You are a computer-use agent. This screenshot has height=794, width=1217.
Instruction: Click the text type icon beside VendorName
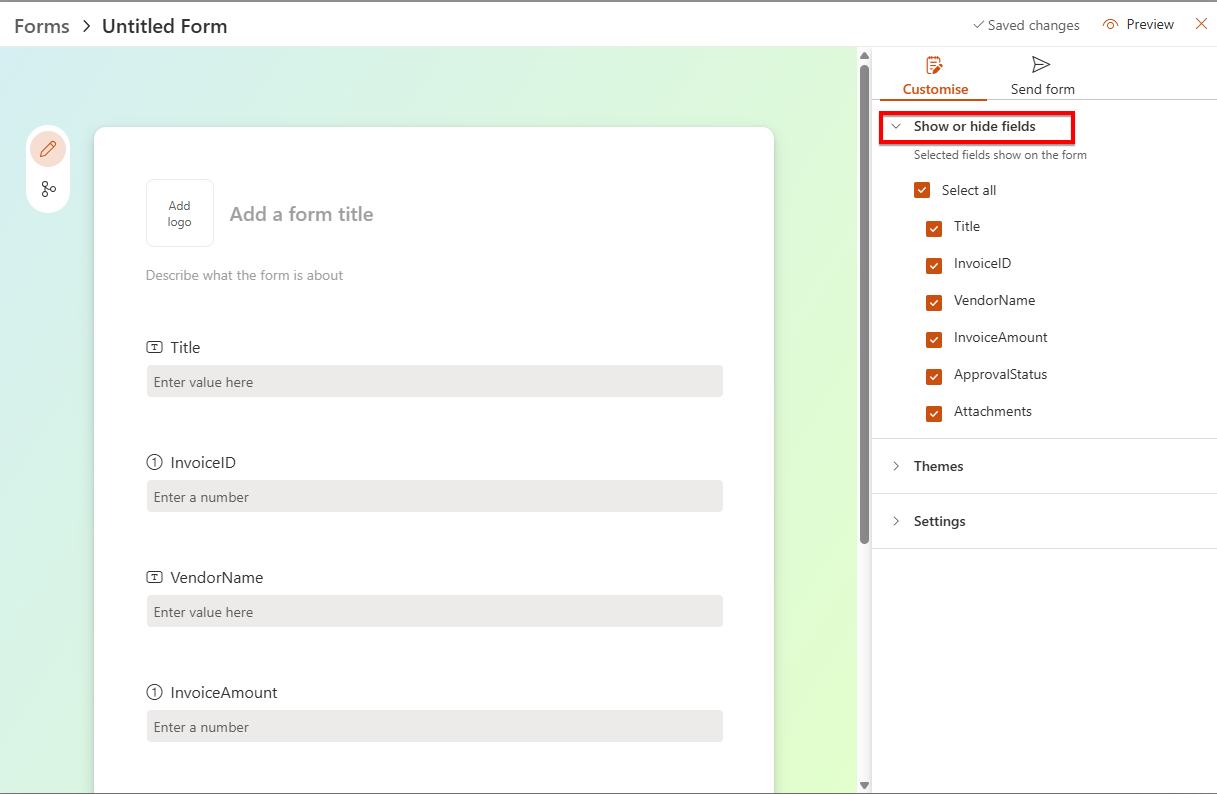click(154, 578)
